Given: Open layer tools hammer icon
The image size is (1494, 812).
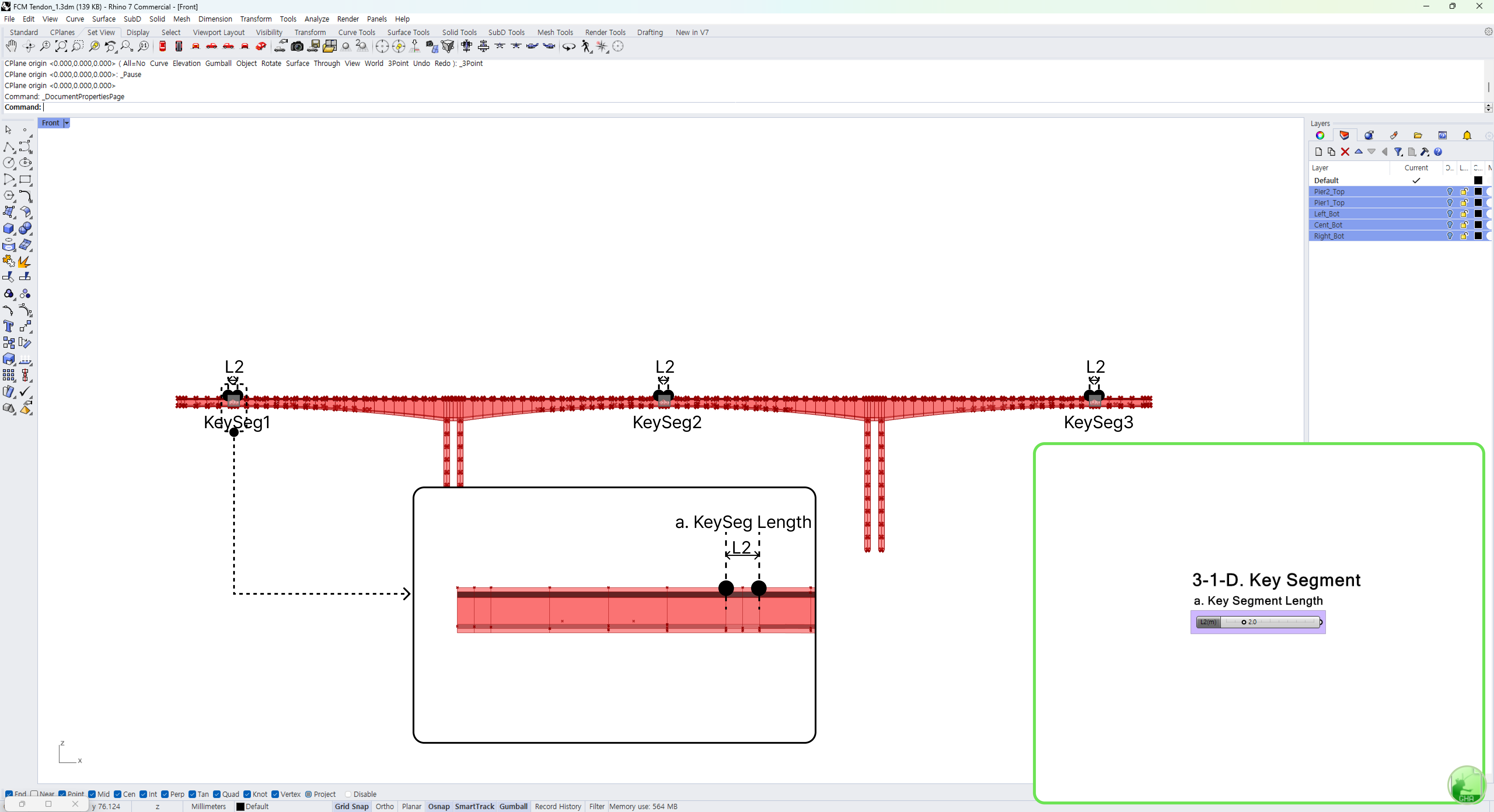Looking at the screenshot, I should [x=1425, y=152].
